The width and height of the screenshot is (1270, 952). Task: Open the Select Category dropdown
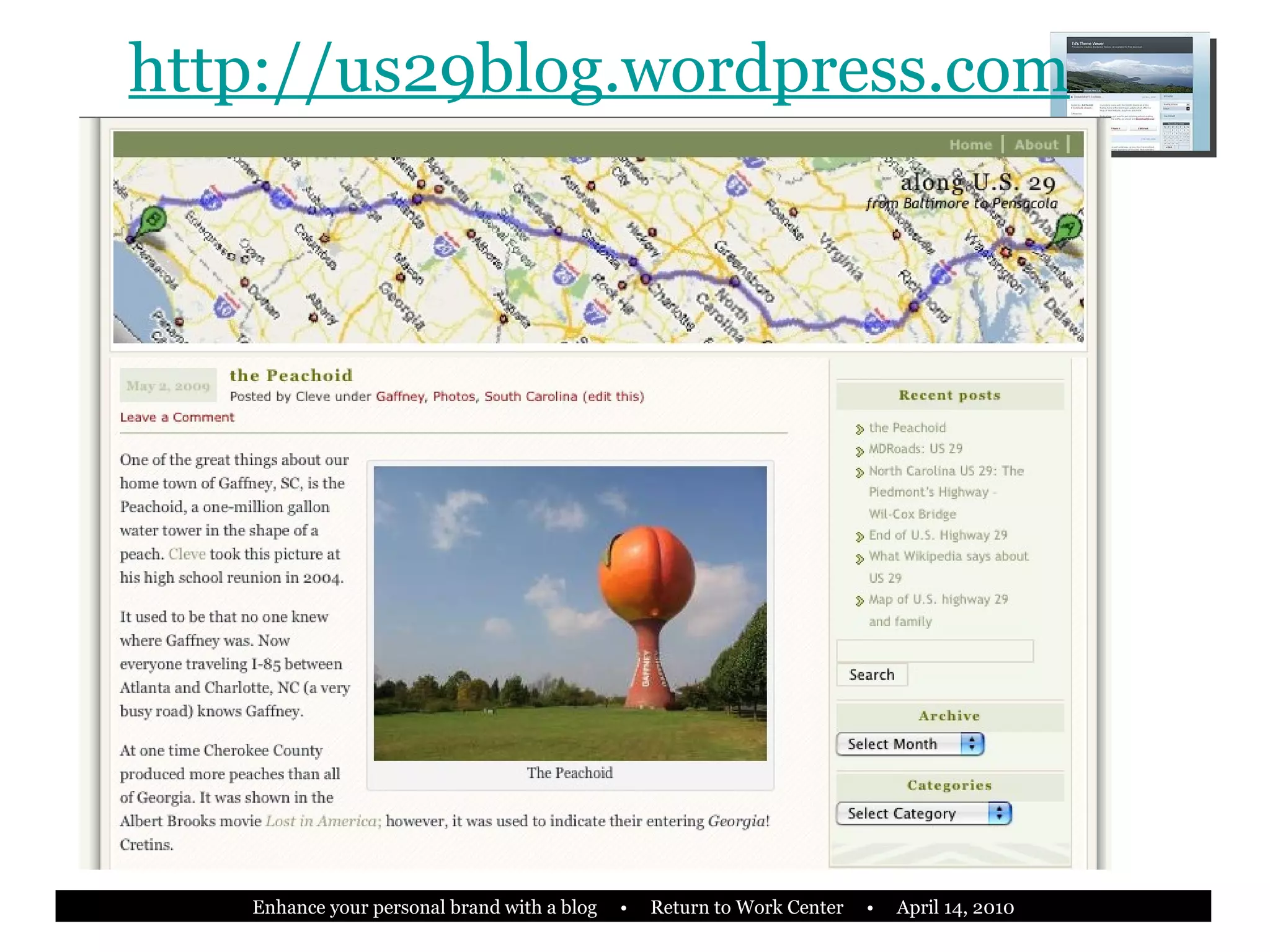pos(912,813)
